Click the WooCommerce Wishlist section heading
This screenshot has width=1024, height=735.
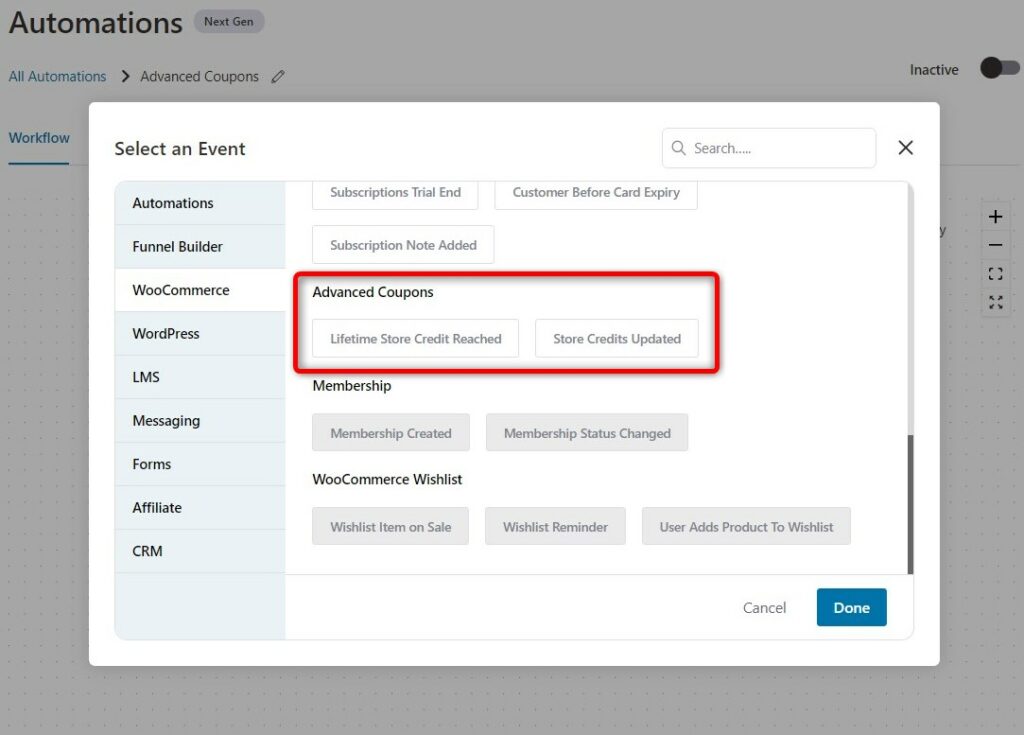pyautogui.click(x=387, y=480)
